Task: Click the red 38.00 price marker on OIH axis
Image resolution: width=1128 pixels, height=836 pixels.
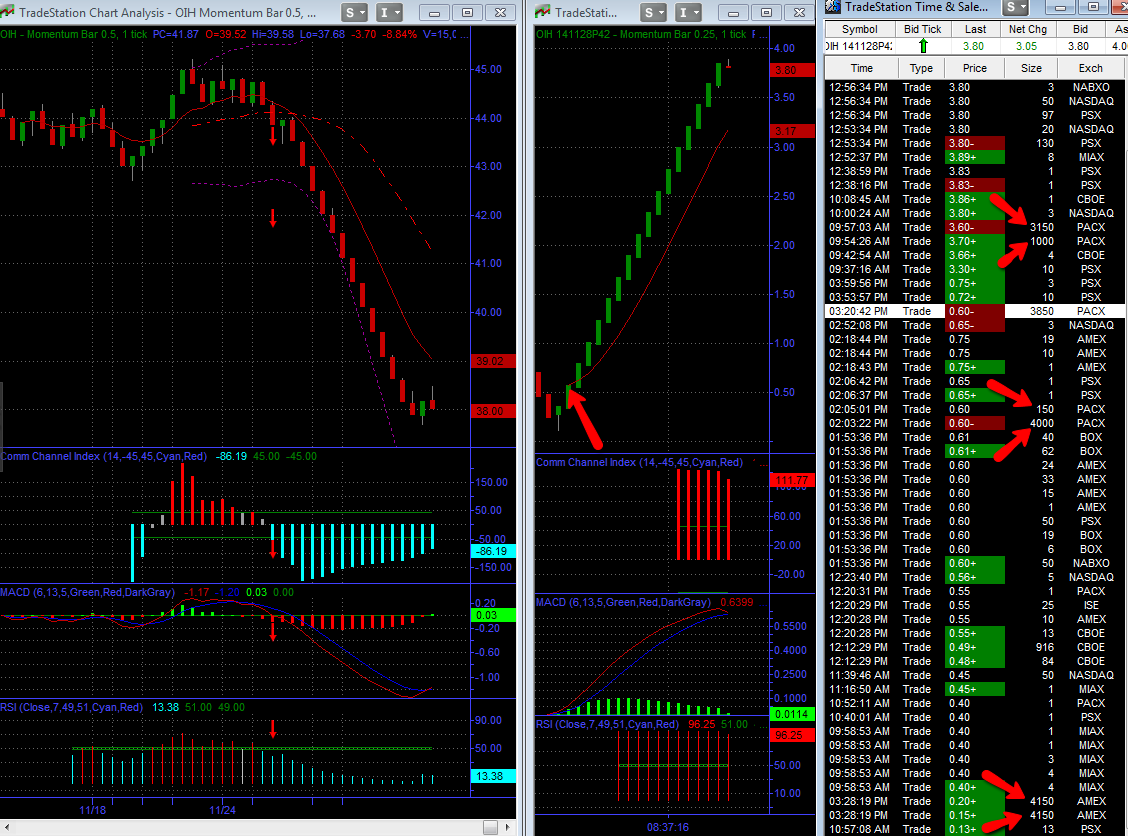Action: click(492, 412)
